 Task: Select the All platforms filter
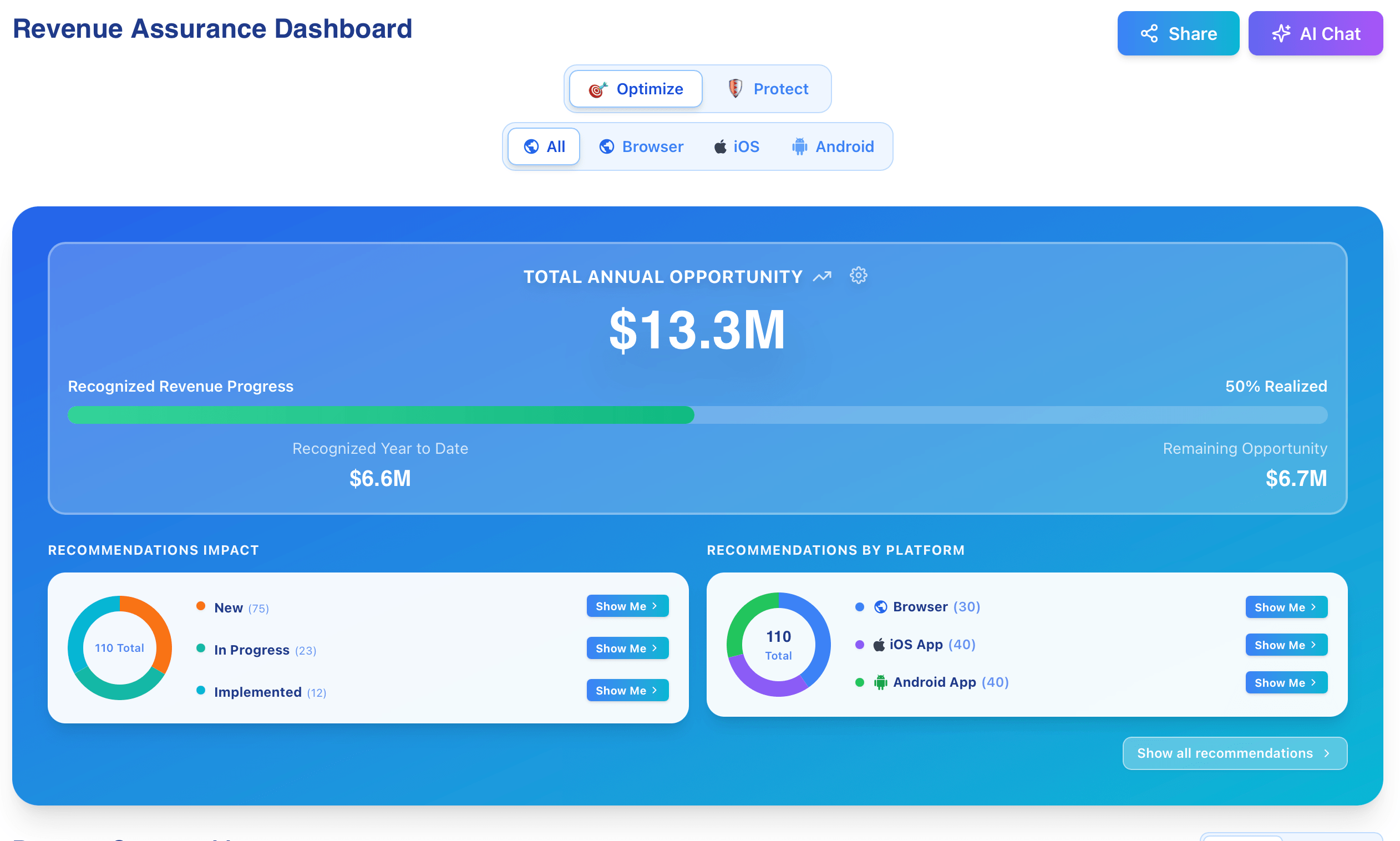(544, 147)
